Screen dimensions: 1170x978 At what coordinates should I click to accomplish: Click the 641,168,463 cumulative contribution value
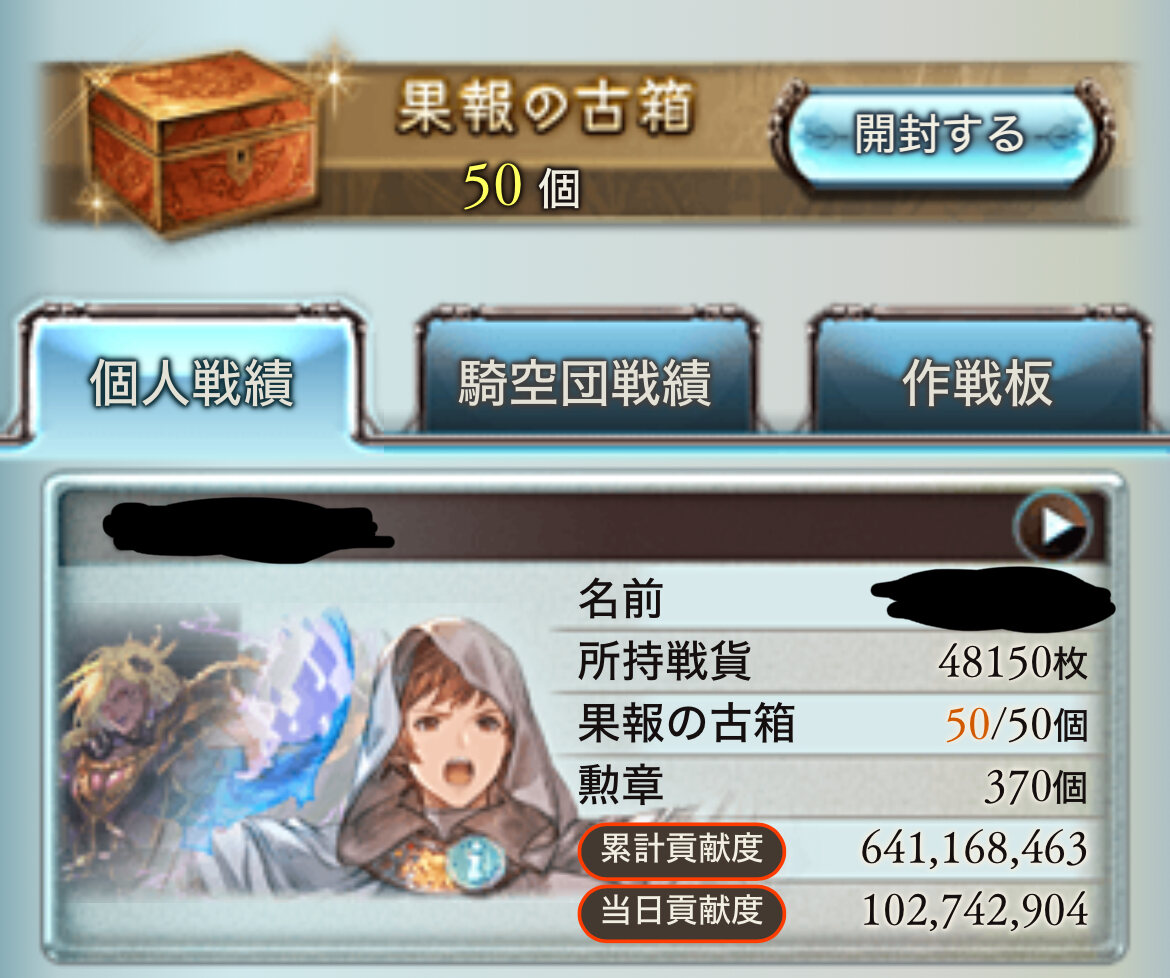point(973,849)
